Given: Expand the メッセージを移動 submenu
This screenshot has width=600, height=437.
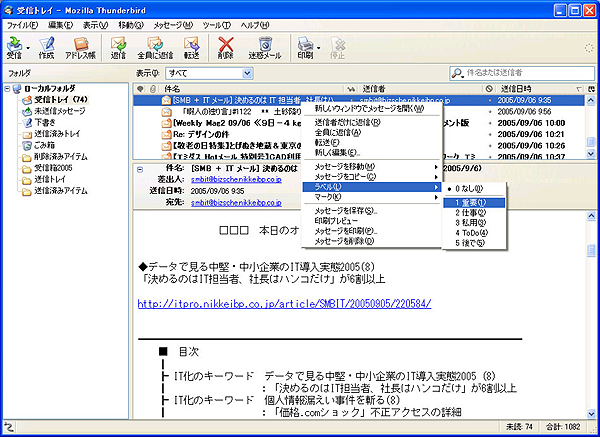Looking at the screenshot, I should pos(372,166).
